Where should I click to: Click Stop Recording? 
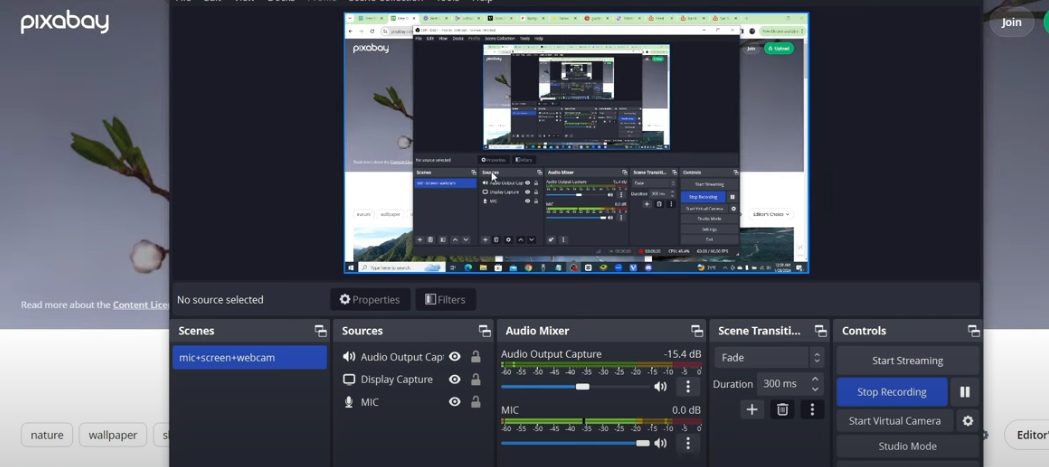tap(892, 392)
